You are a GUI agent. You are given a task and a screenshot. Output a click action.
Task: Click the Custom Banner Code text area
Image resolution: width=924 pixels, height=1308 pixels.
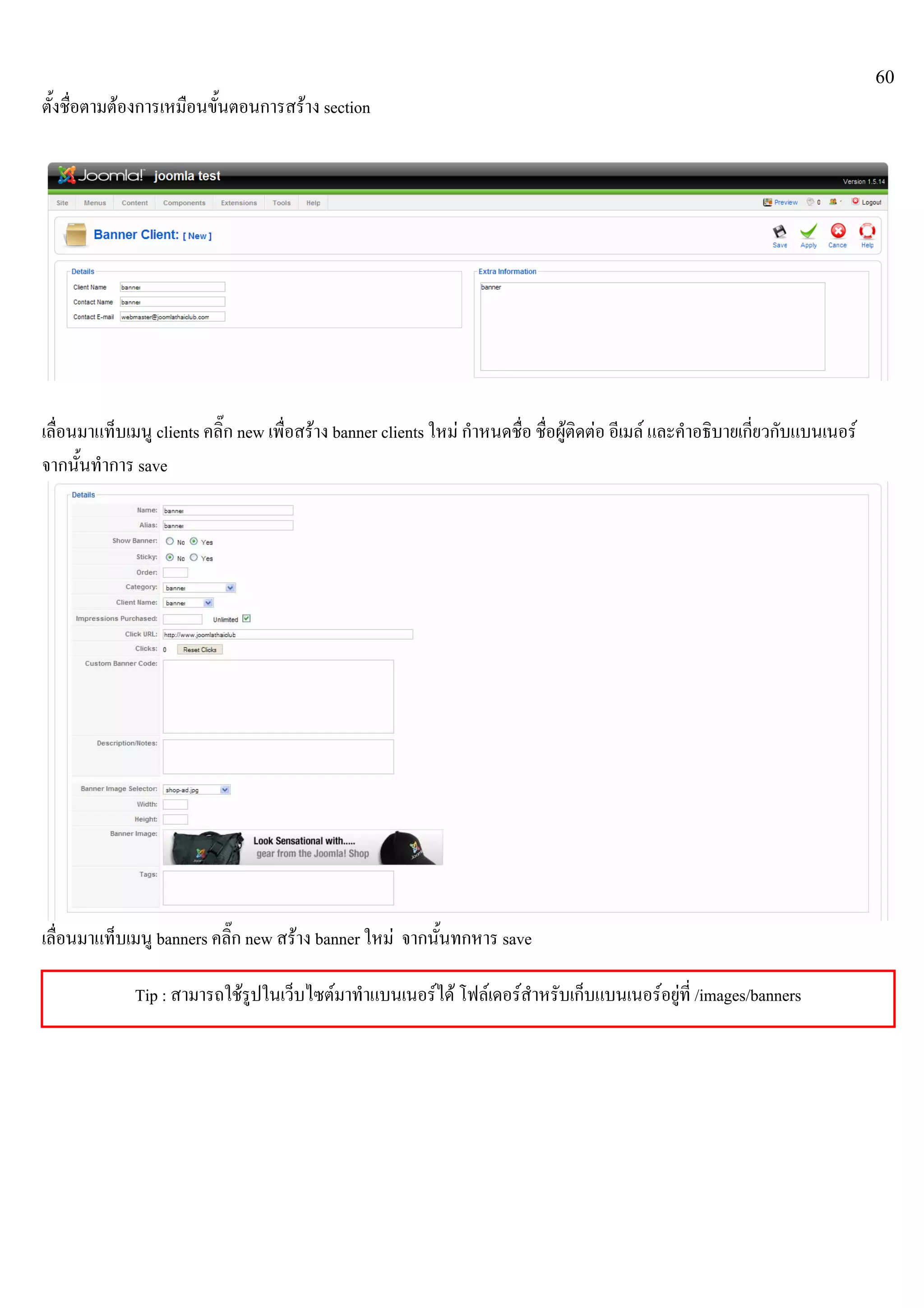coord(278,697)
